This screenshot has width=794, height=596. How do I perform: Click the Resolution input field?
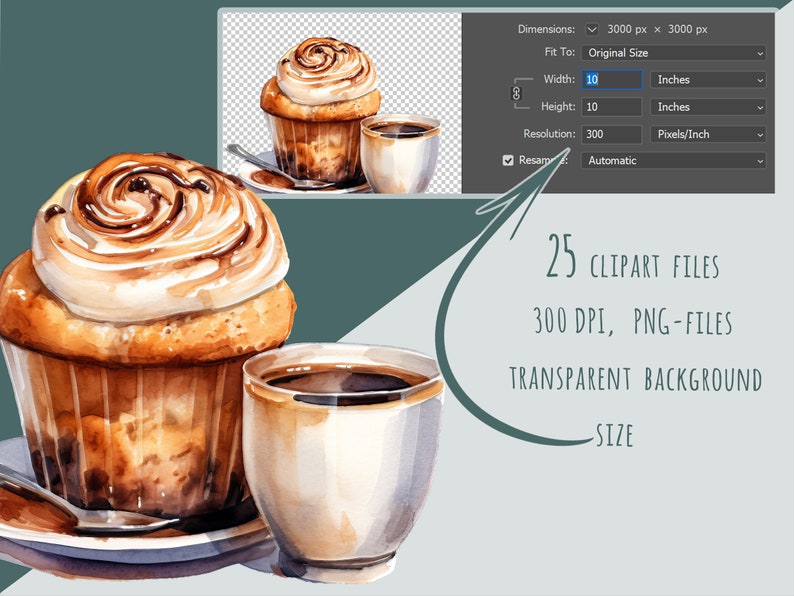tap(612, 134)
